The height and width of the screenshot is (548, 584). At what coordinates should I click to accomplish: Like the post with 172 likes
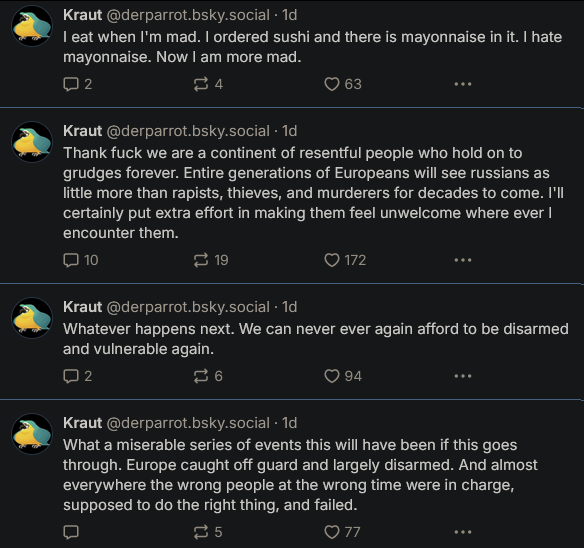pyautogui.click(x=345, y=260)
